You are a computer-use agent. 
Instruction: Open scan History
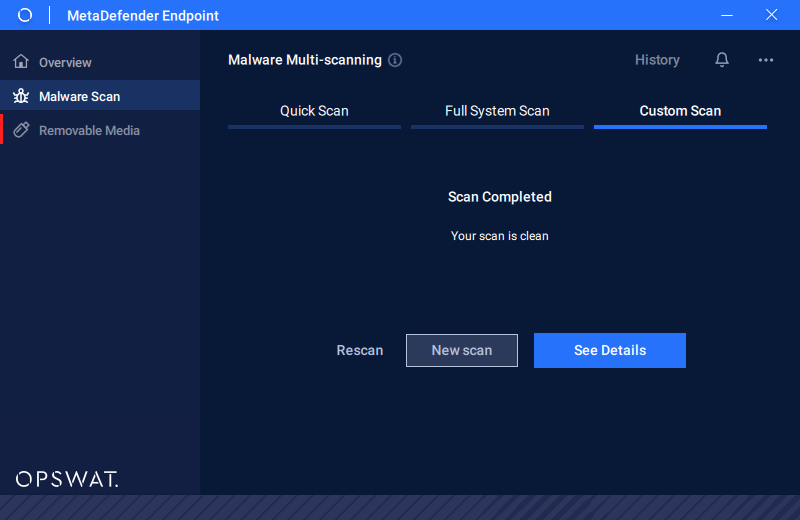click(657, 60)
